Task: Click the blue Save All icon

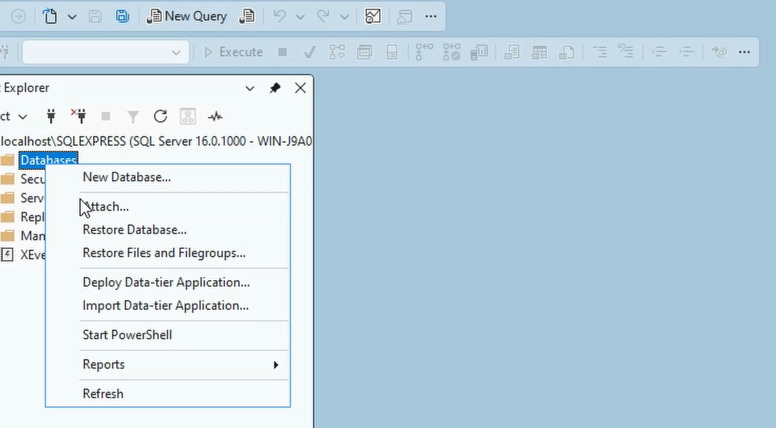Action: pyautogui.click(x=122, y=16)
